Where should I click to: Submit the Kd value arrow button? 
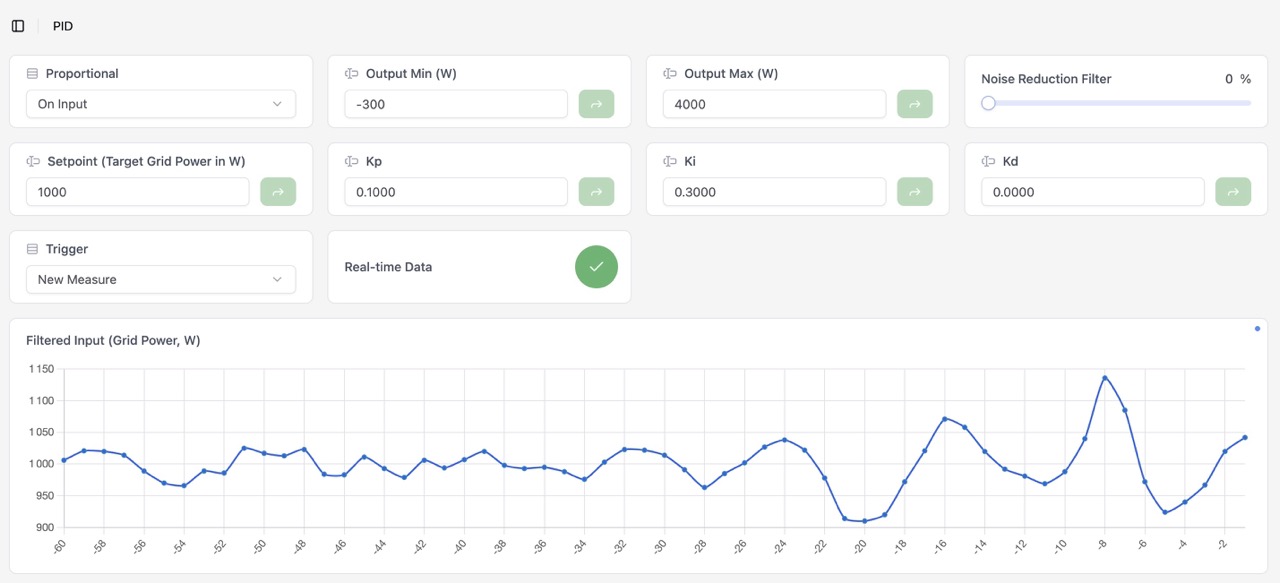[1233, 192]
